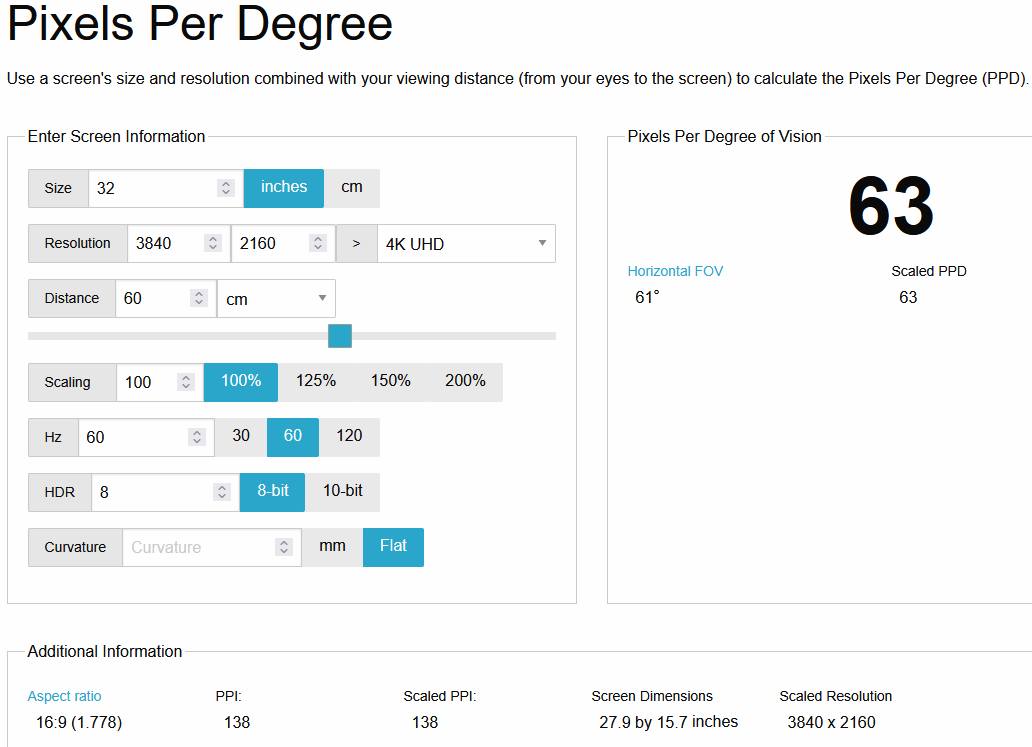Image resolution: width=1032 pixels, height=747 pixels.
Task: Click the Distance value field
Action: [165, 299]
